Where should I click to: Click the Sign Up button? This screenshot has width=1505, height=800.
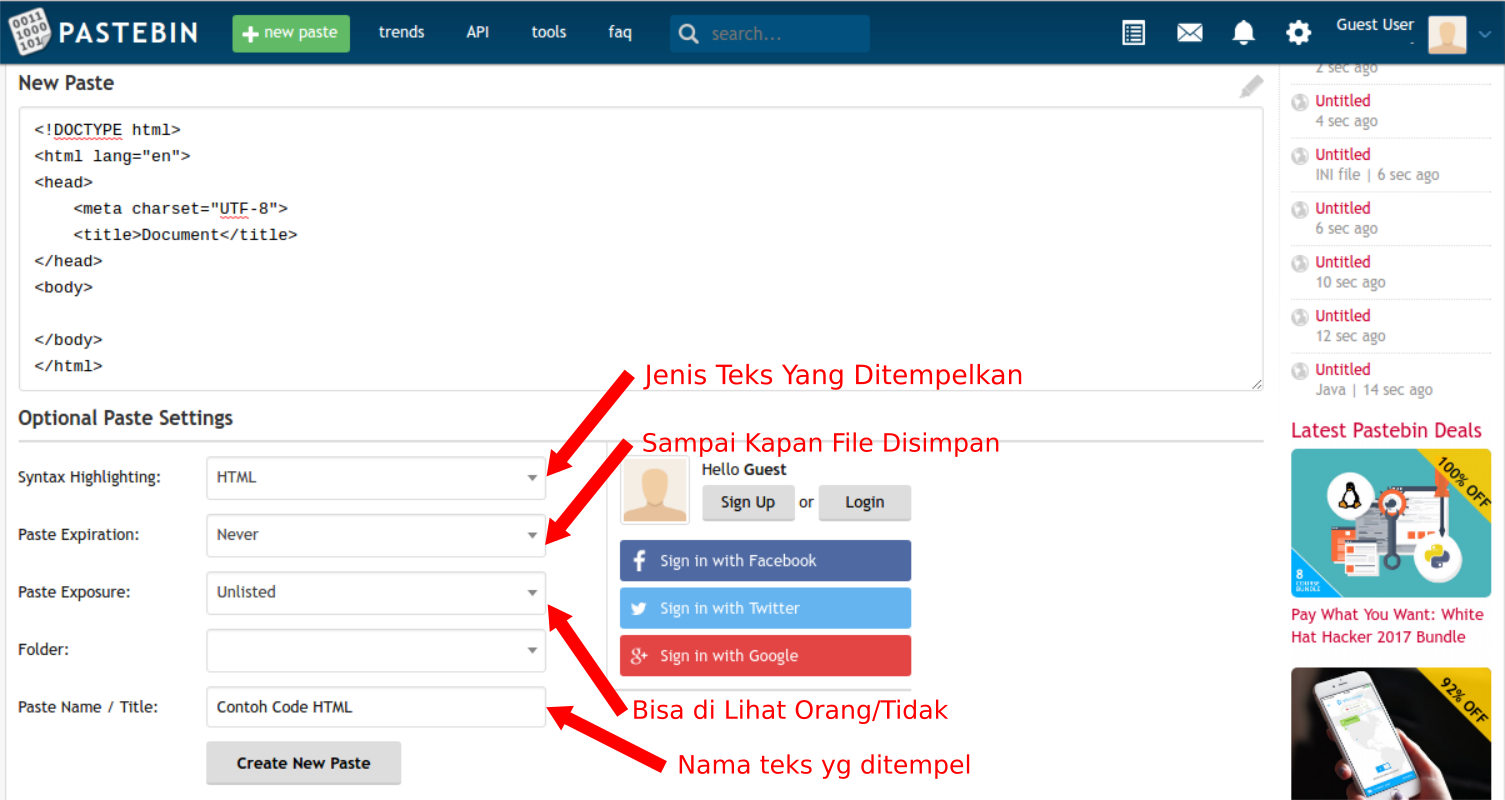[748, 502]
